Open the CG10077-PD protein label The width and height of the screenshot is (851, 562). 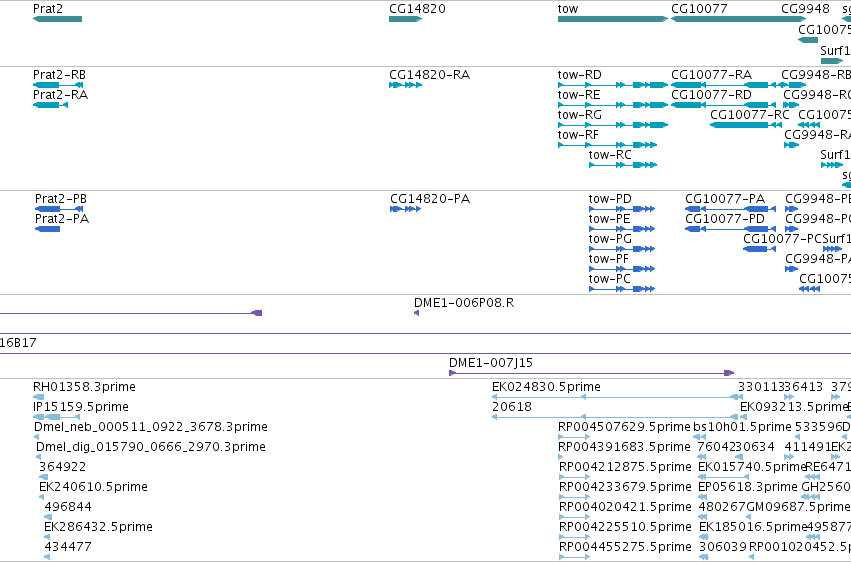(725, 219)
